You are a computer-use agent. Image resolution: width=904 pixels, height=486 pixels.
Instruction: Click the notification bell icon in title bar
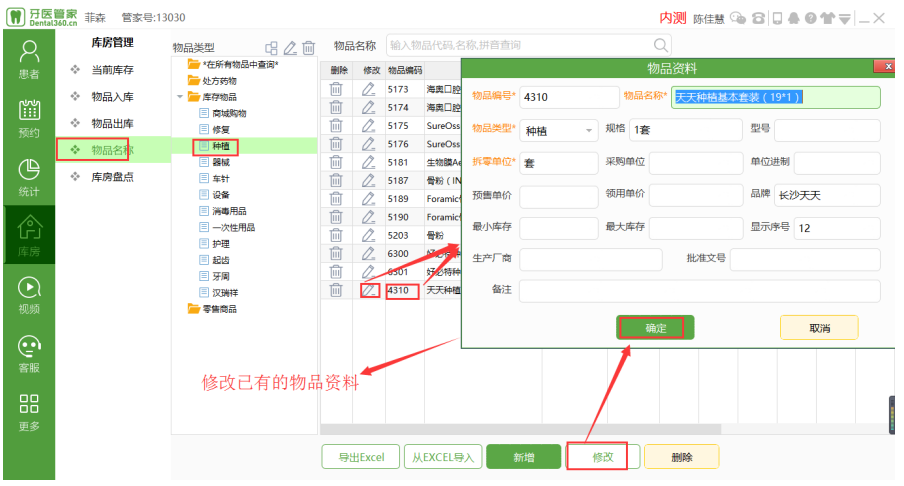tap(794, 18)
